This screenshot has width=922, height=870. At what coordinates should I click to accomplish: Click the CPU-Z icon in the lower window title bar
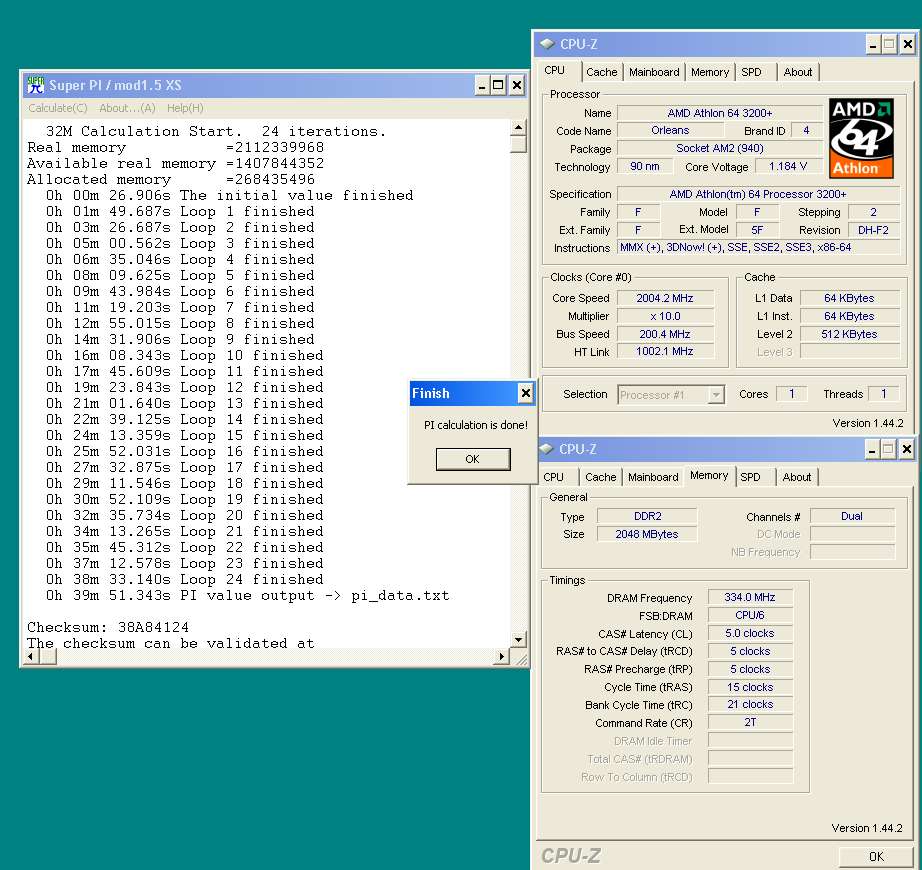coord(547,449)
